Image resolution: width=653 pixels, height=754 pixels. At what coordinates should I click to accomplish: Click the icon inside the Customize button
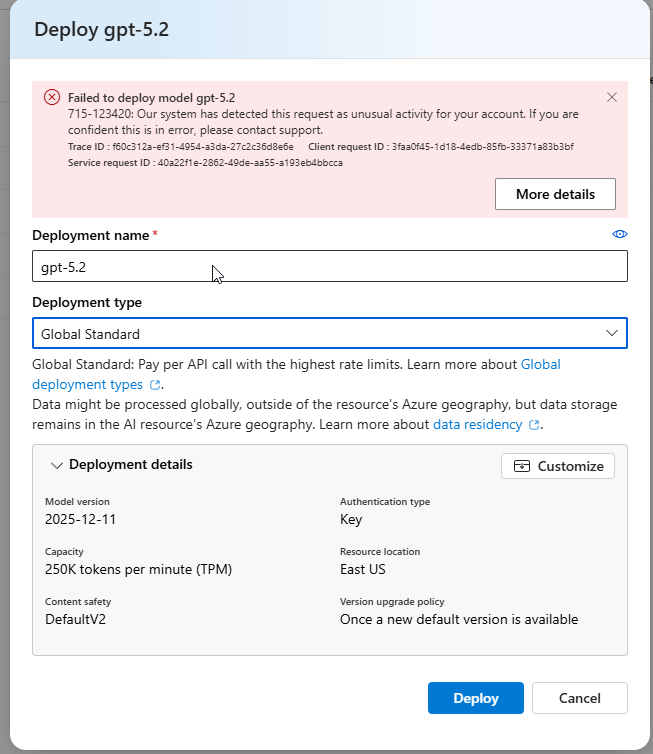pyautogui.click(x=522, y=466)
